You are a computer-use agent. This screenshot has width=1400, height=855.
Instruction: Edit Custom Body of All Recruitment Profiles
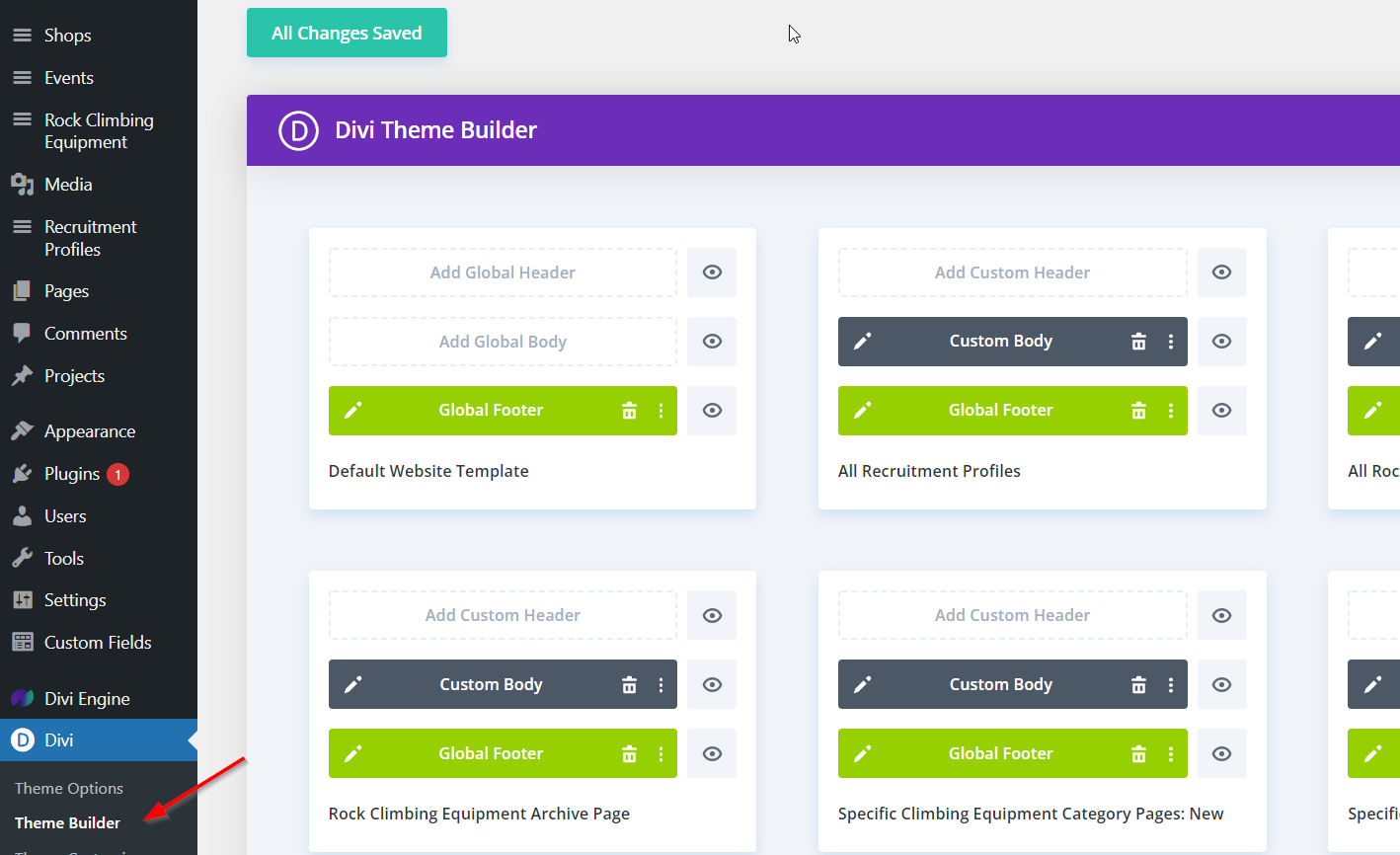click(863, 342)
